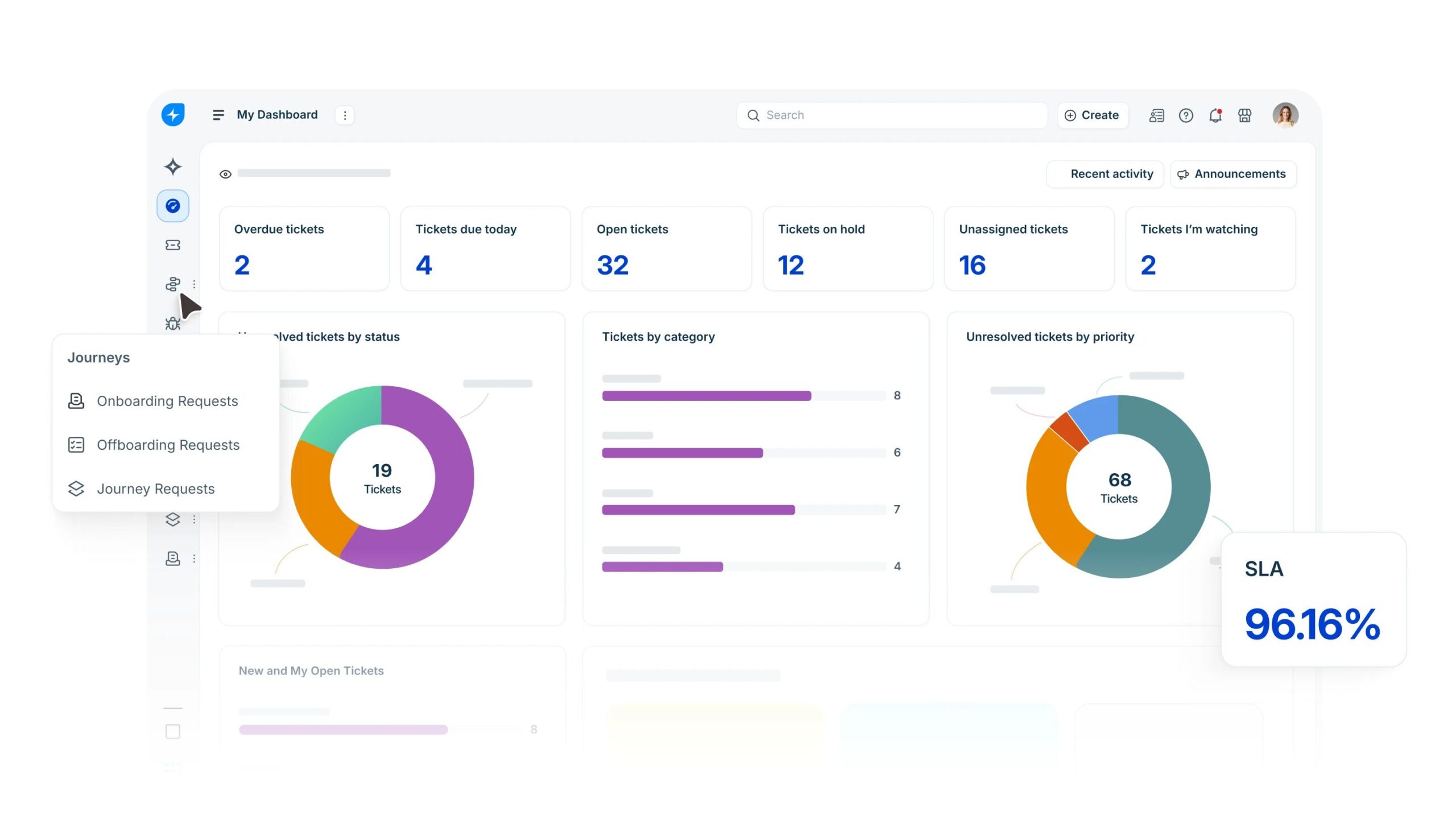1456x819 pixels.
Task: Select the AI sparkle icon in sidebar
Action: (x=173, y=167)
